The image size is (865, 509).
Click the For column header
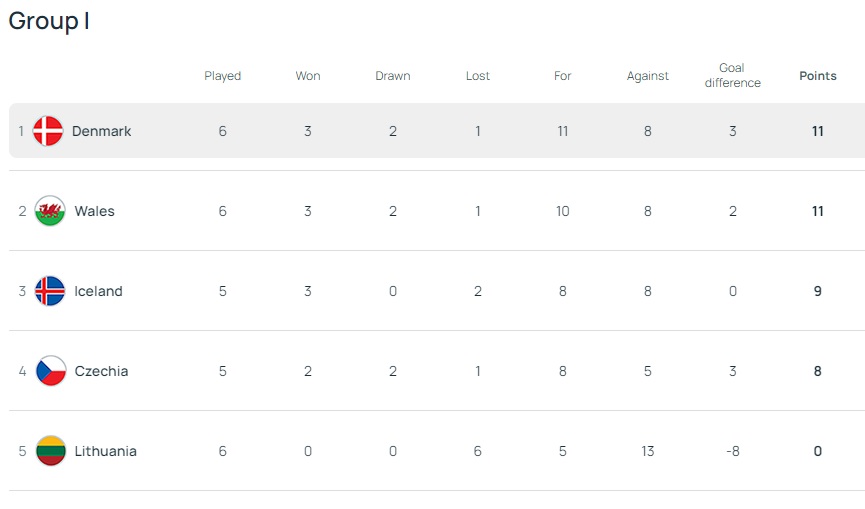coord(563,76)
